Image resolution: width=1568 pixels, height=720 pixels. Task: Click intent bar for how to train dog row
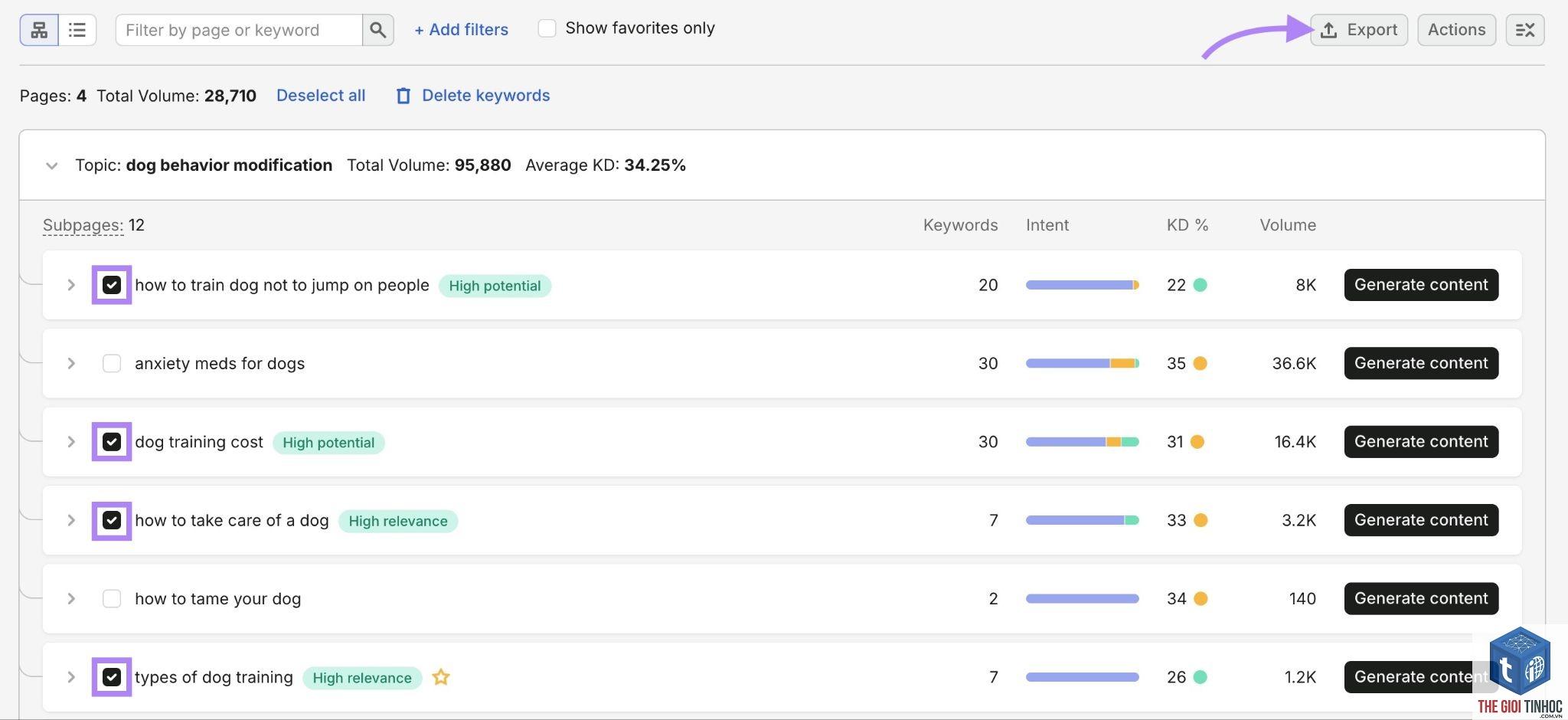pyautogui.click(x=1083, y=285)
